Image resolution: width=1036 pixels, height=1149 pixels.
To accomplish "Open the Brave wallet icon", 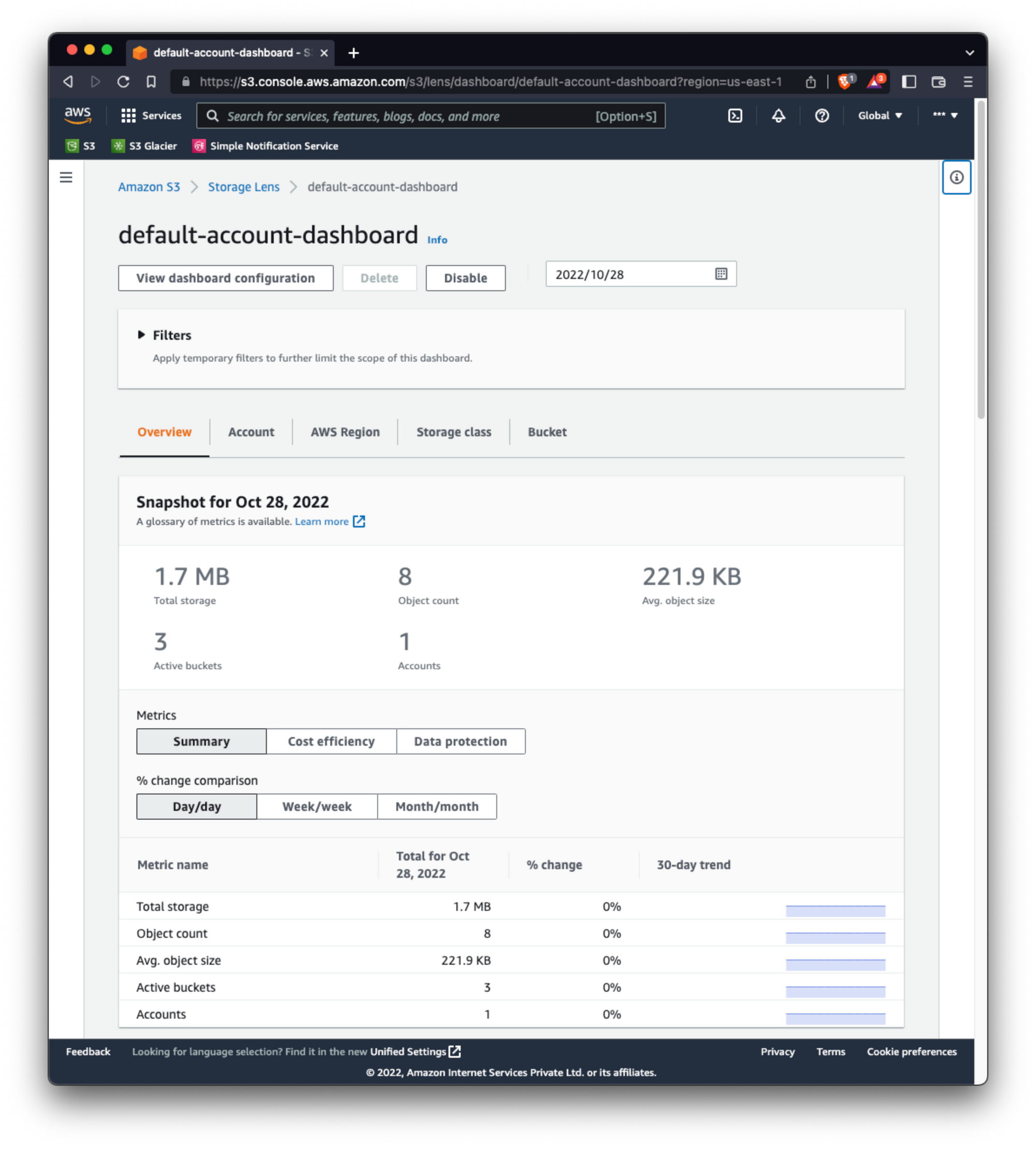I will click(939, 81).
